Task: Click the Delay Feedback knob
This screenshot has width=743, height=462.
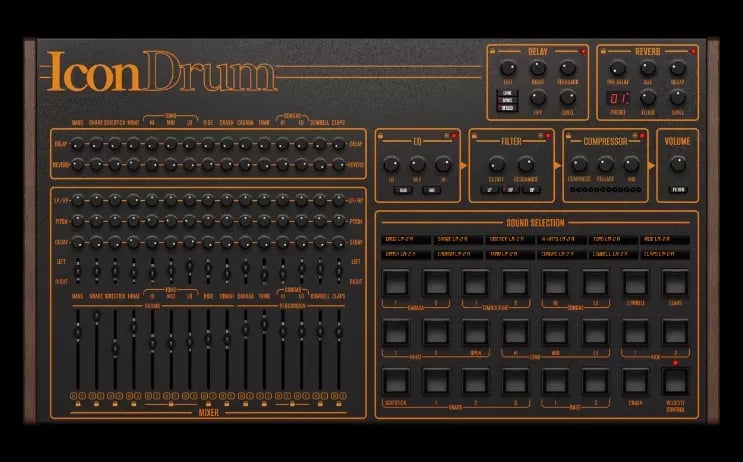Action: [x=568, y=68]
